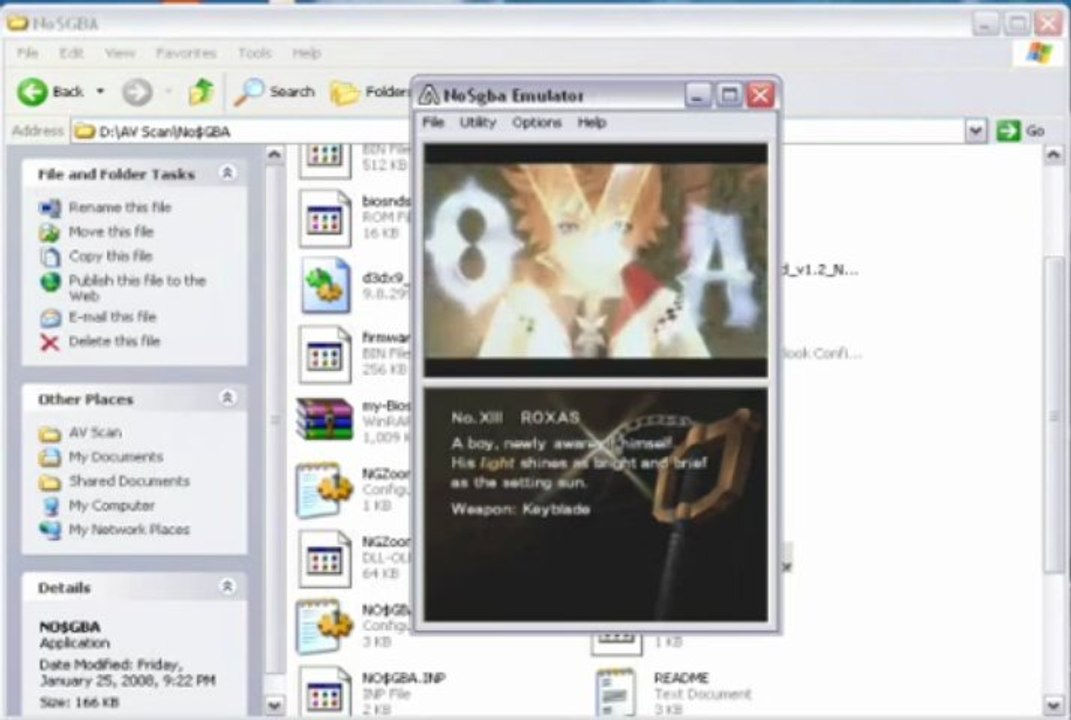The image size is (1071, 720).
Task: Toggle the Folders pane button
Action: pos(370,92)
